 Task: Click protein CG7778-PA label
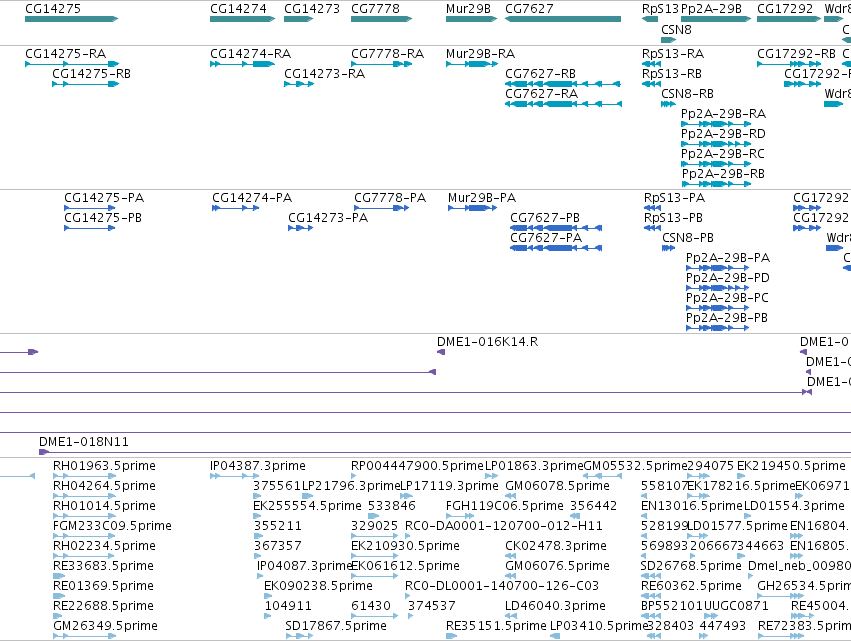390,198
